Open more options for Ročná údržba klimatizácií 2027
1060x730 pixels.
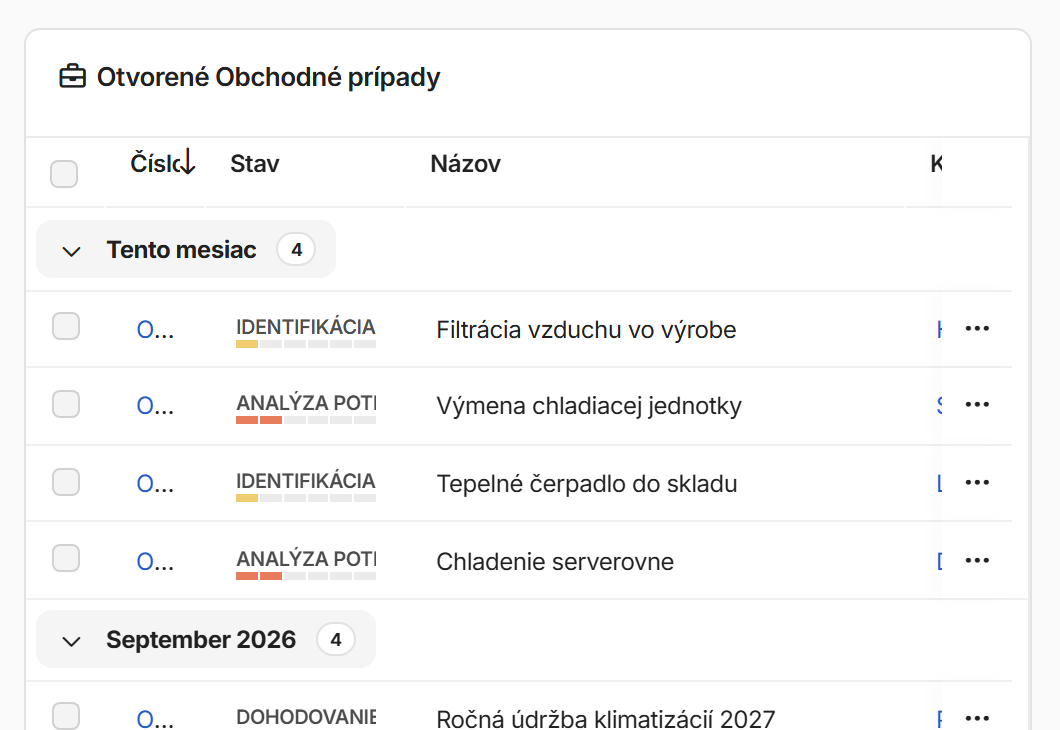(977, 717)
